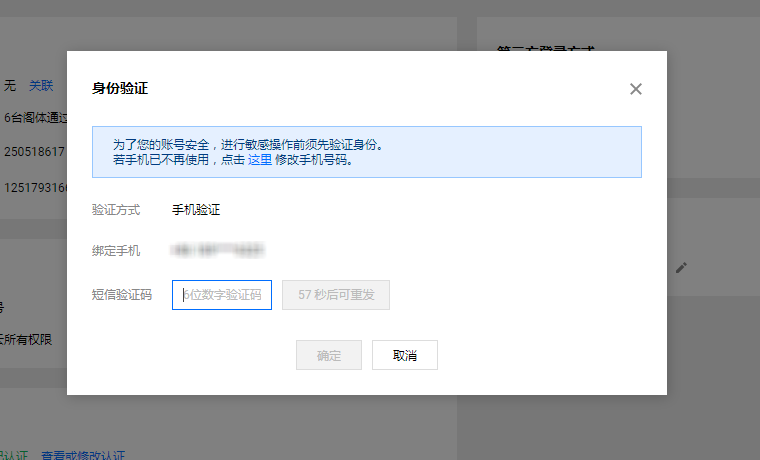Viewport: 760px width, 460px height.
Task: Click the 57 秒后可重发 resend button
Action: point(336,295)
